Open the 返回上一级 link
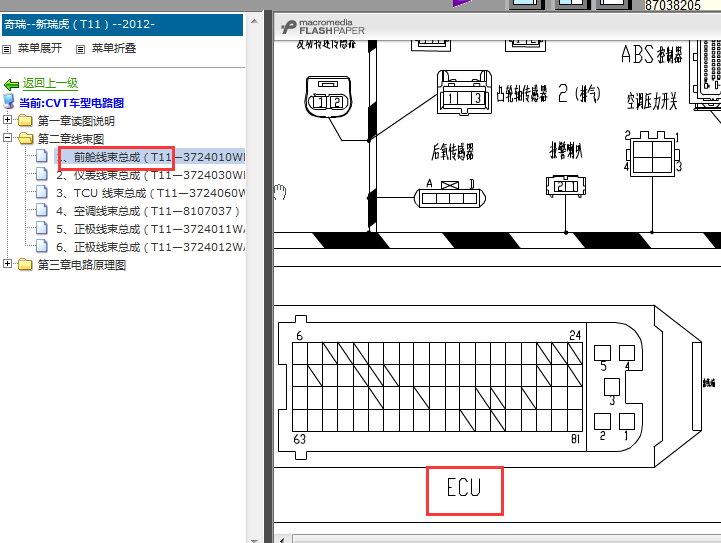 pos(51,83)
